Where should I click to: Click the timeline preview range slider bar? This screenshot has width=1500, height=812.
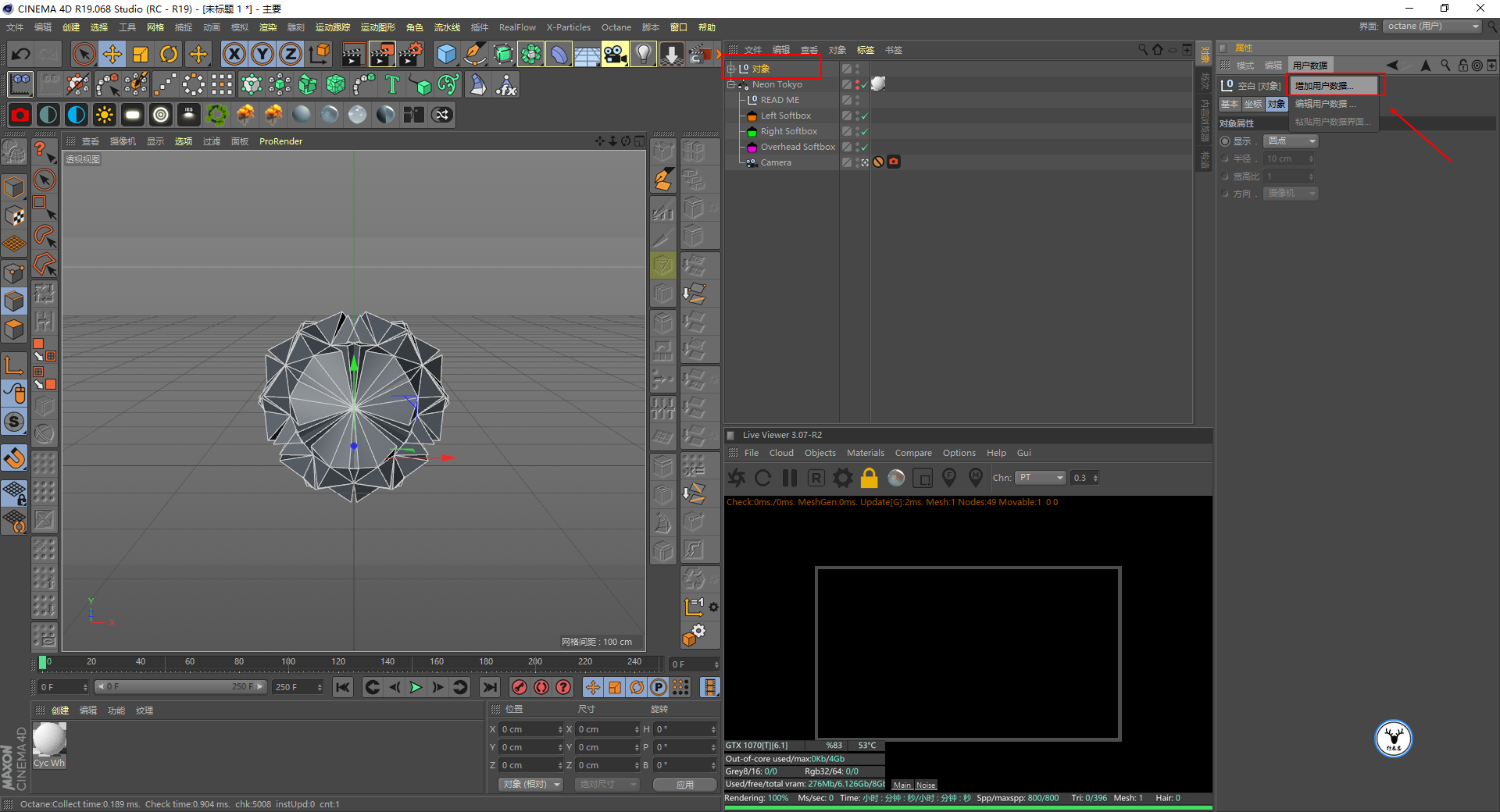coord(180,687)
